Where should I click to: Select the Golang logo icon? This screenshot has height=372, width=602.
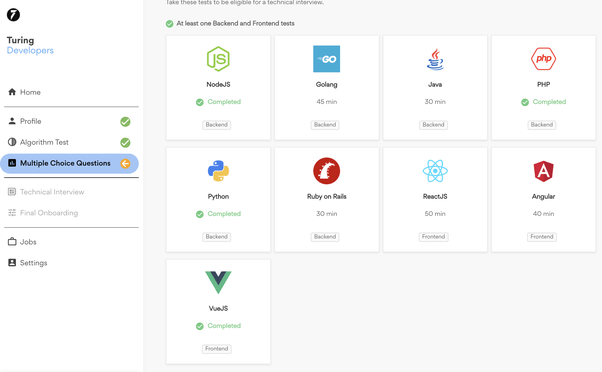(326, 59)
